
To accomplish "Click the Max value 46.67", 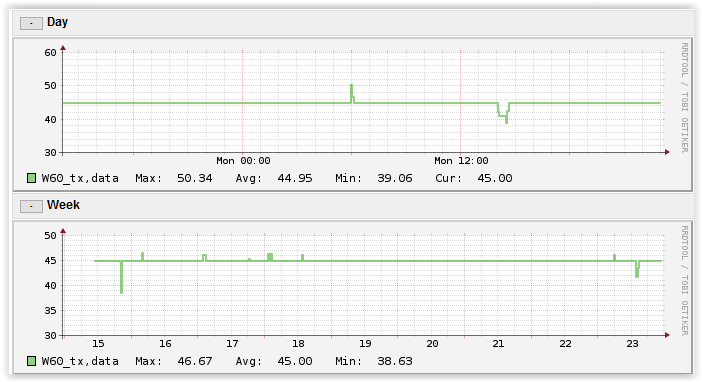I will pos(195,361).
